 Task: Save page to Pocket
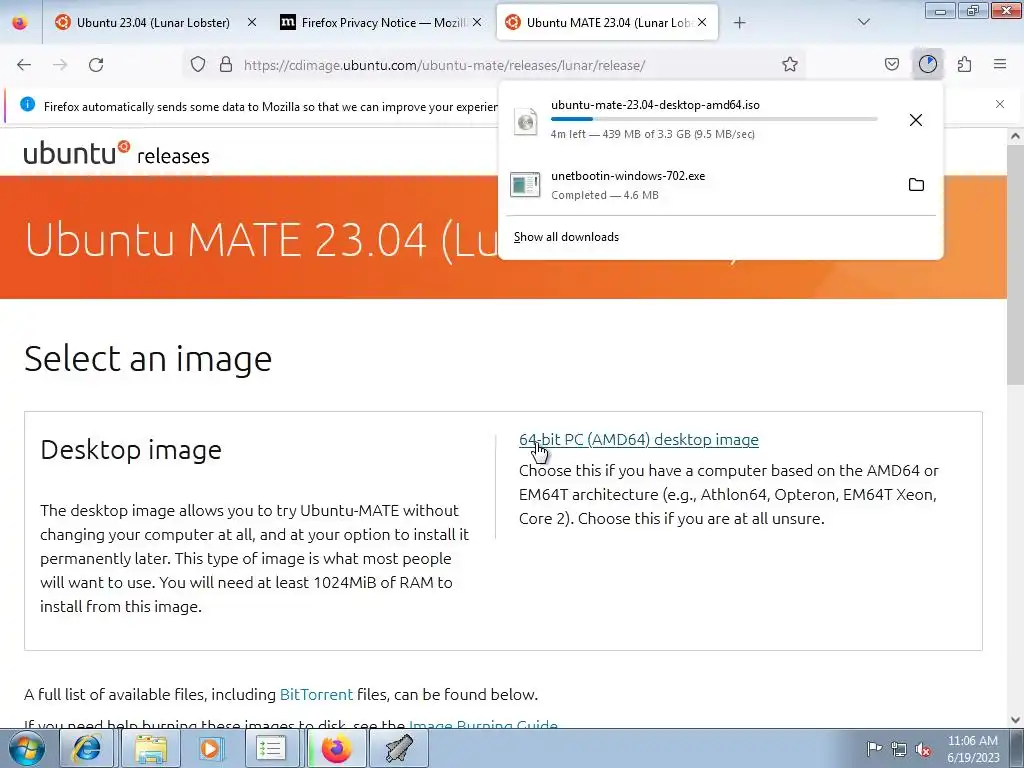[x=892, y=65]
